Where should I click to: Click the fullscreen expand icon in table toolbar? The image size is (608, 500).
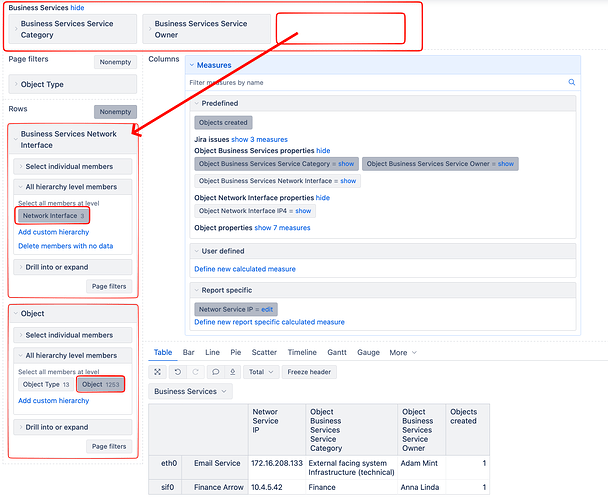(157, 372)
